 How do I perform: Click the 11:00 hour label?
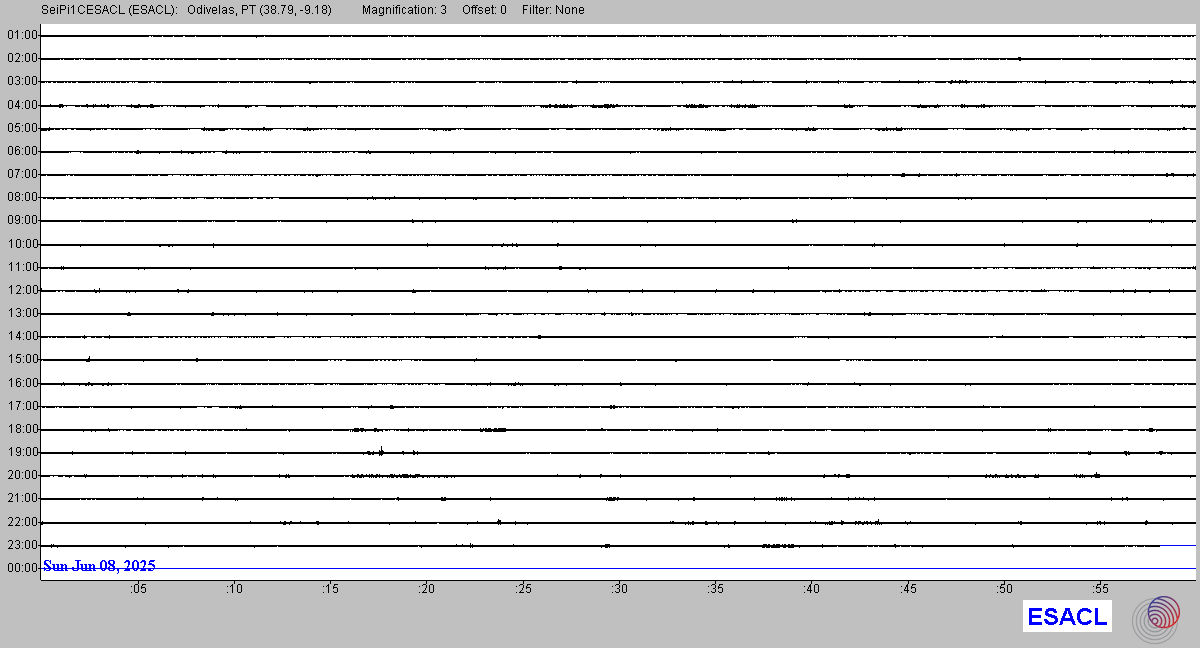(22, 267)
